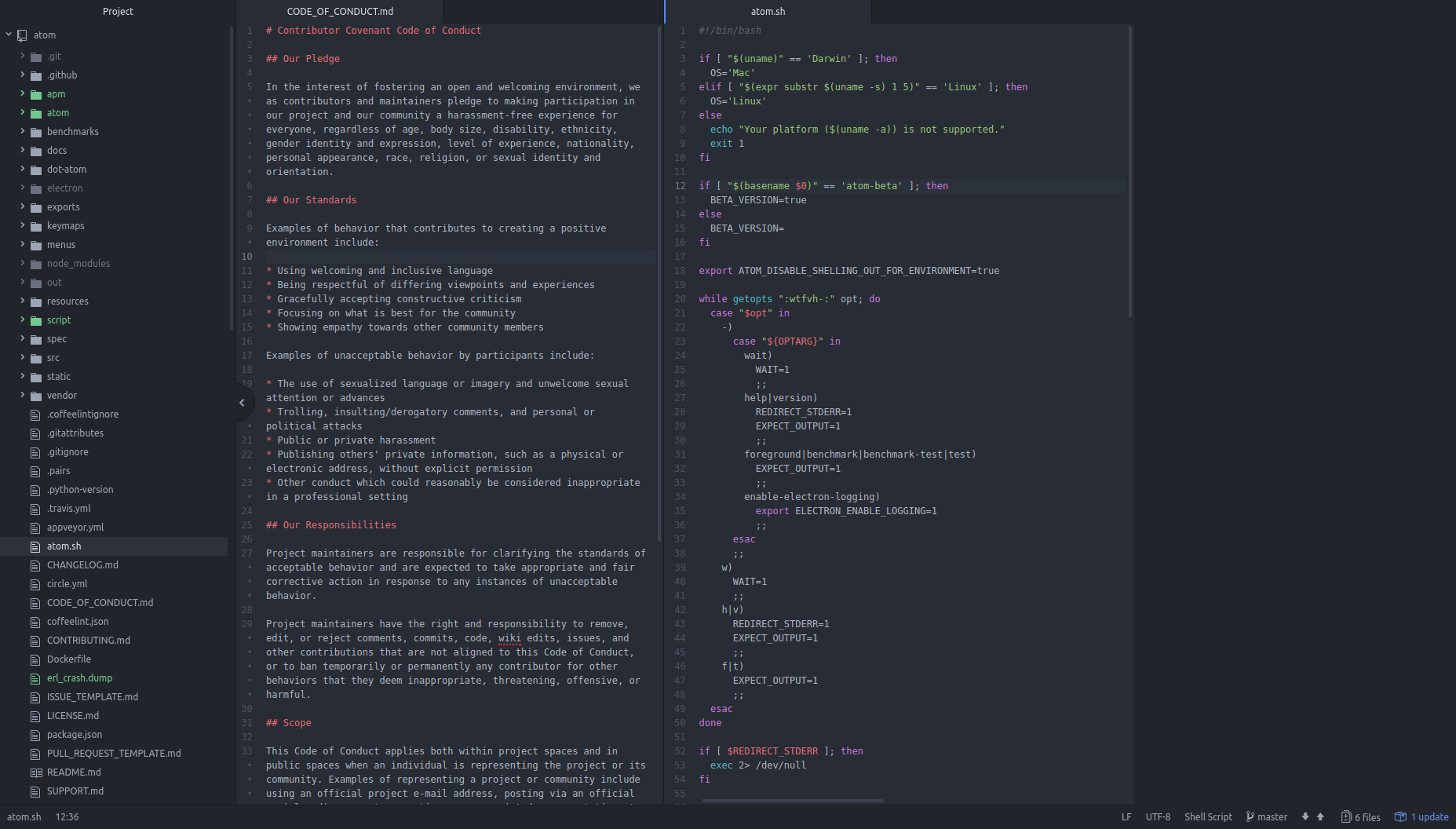Click the vertical scrollbar of CODE_OF_CONDUCT.md pane
The image size is (1456, 829).
[659, 284]
